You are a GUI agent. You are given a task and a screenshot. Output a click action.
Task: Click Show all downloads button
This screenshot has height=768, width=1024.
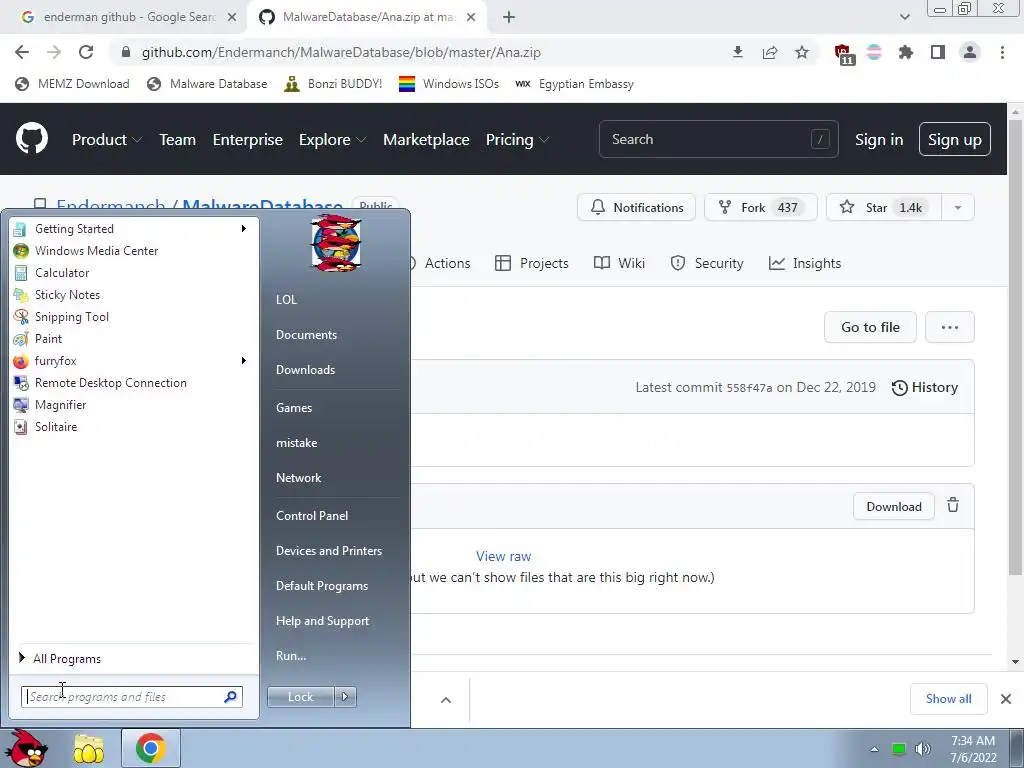click(x=948, y=699)
